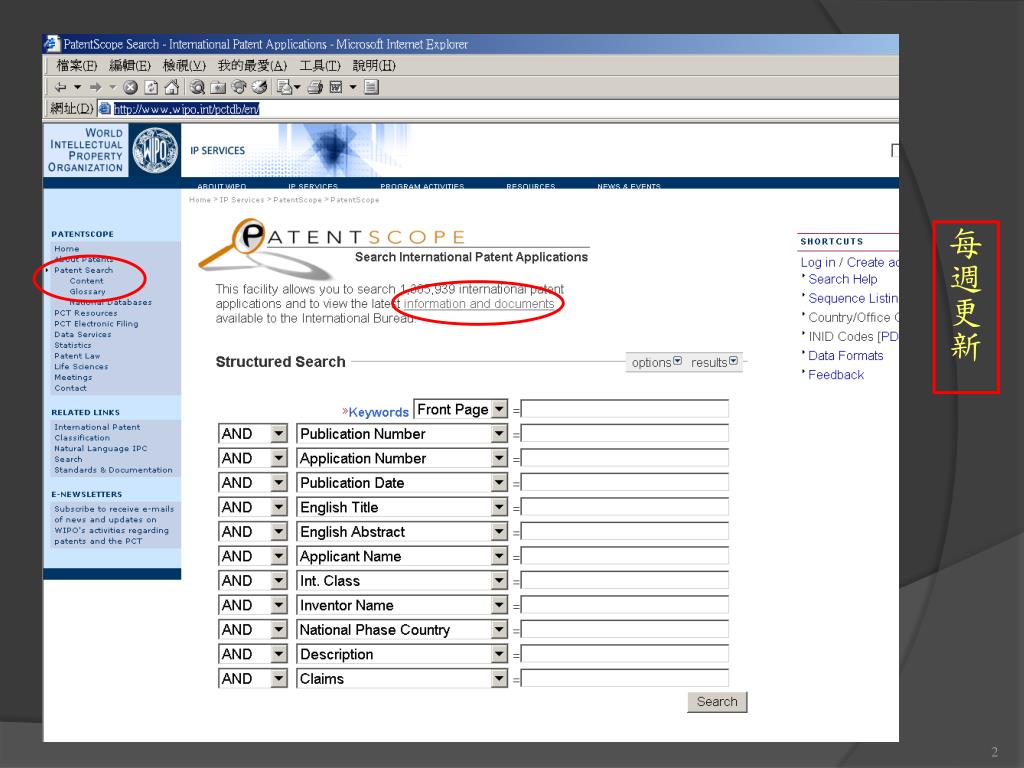Open the INID Codes shortcut
Viewport: 1024px width, 768px height.
point(853,336)
